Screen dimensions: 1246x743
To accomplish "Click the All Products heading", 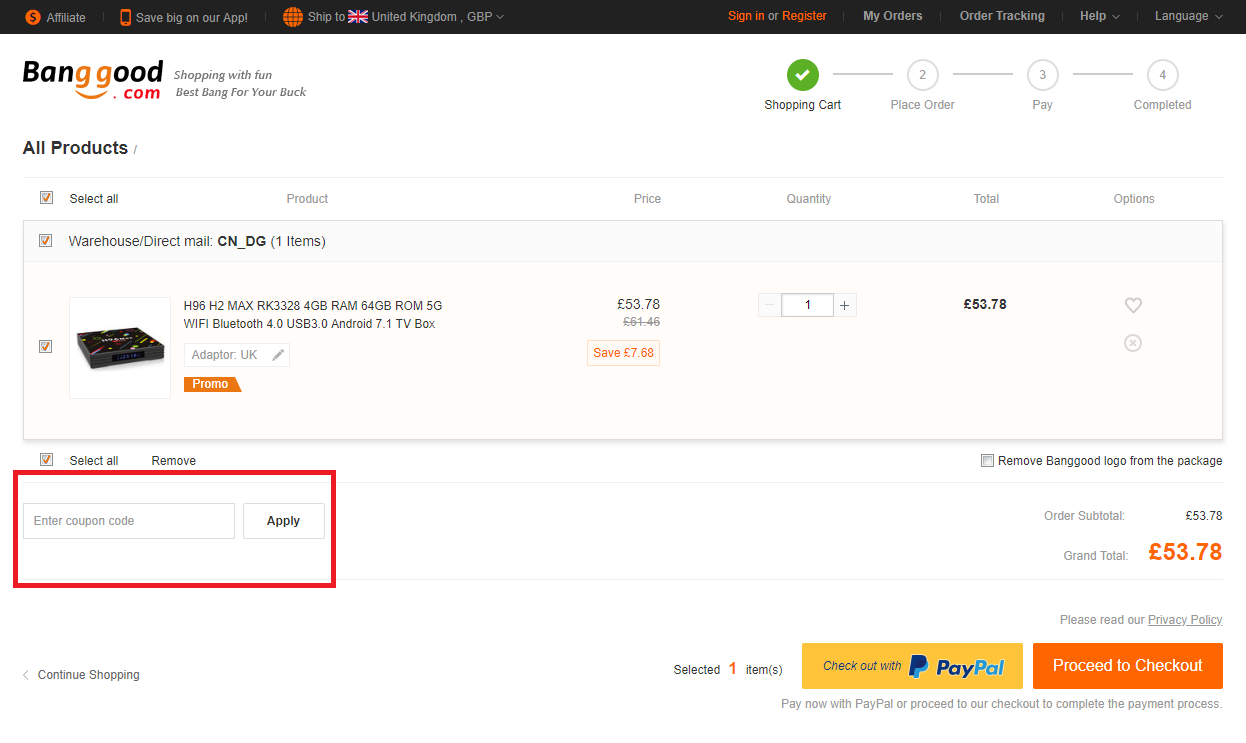I will tap(75, 148).
